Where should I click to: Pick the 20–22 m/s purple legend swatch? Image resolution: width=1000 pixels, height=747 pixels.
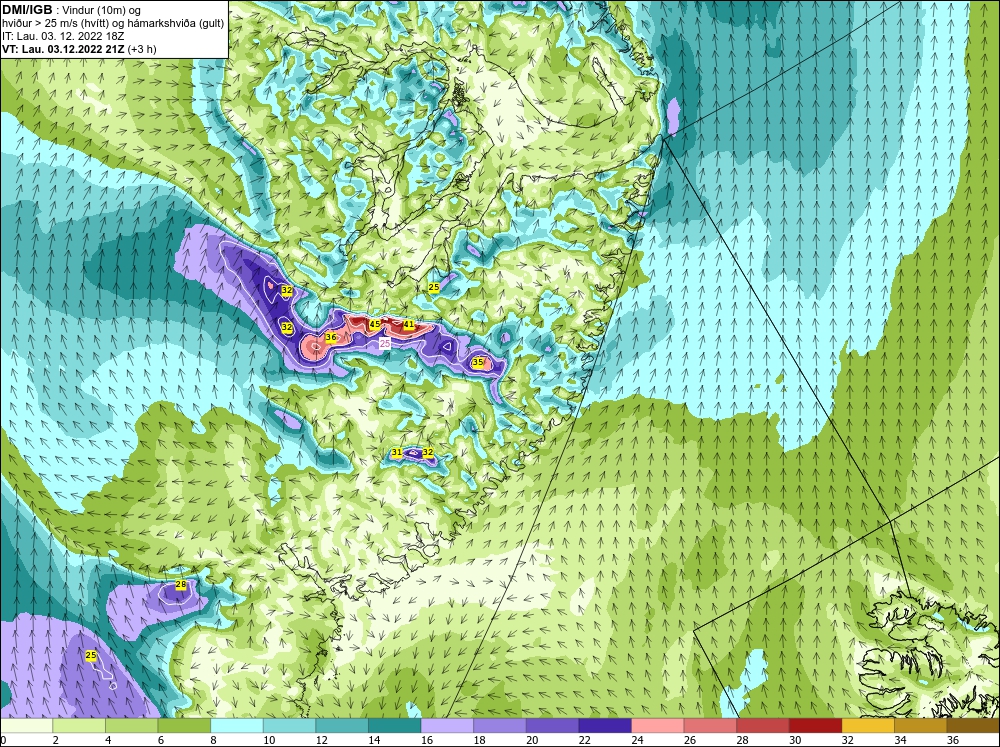pos(552,726)
